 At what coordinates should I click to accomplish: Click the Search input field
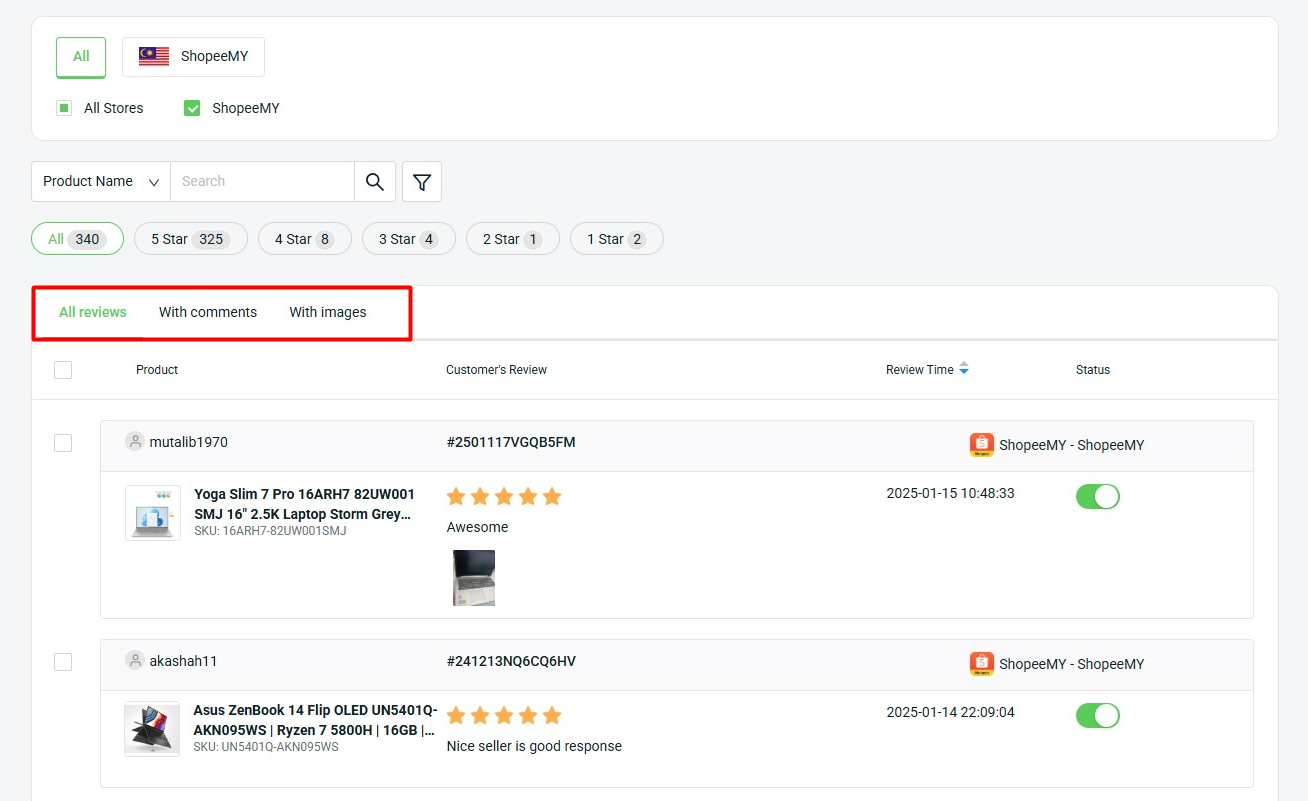pyautogui.click(x=263, y=181)
